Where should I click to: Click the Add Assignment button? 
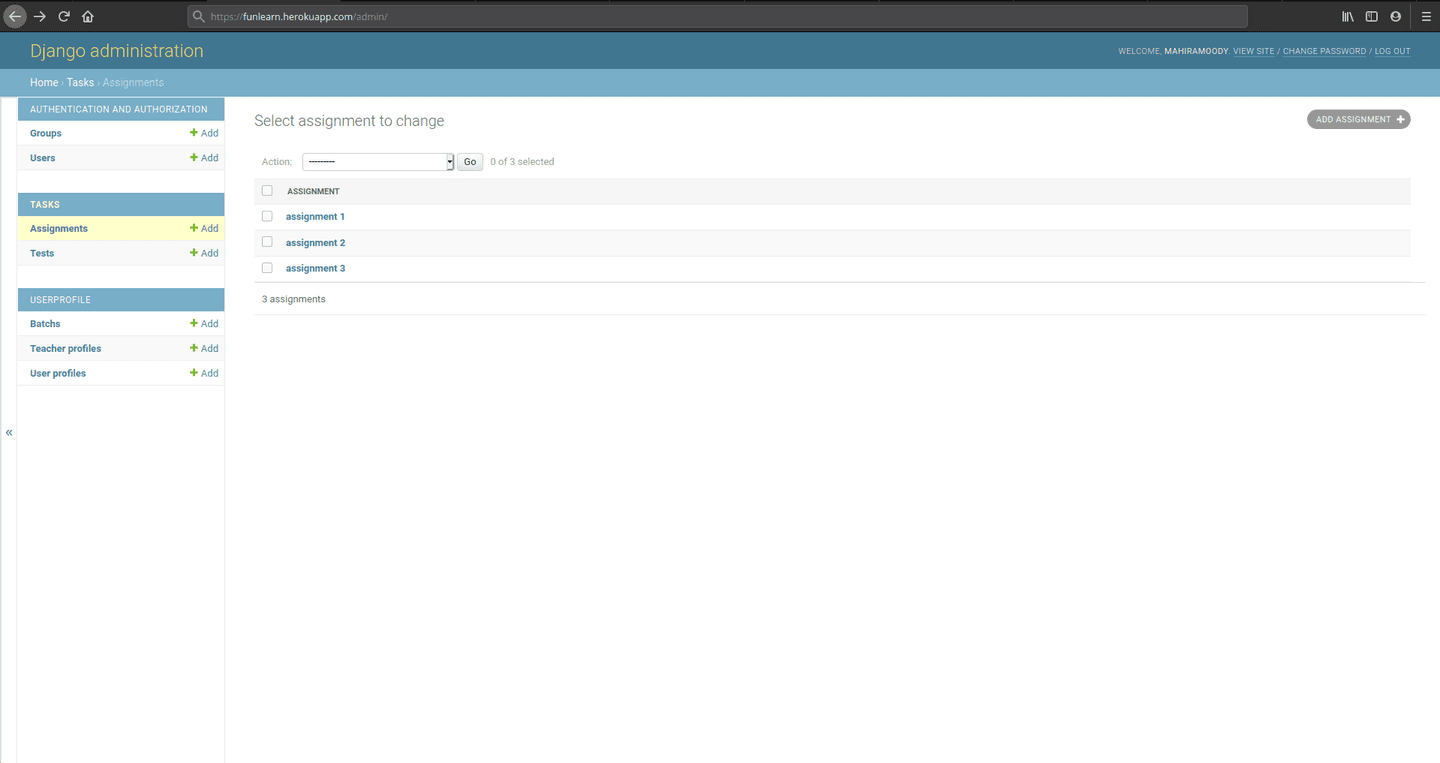pyautogui.click(x=1358, y=119)
